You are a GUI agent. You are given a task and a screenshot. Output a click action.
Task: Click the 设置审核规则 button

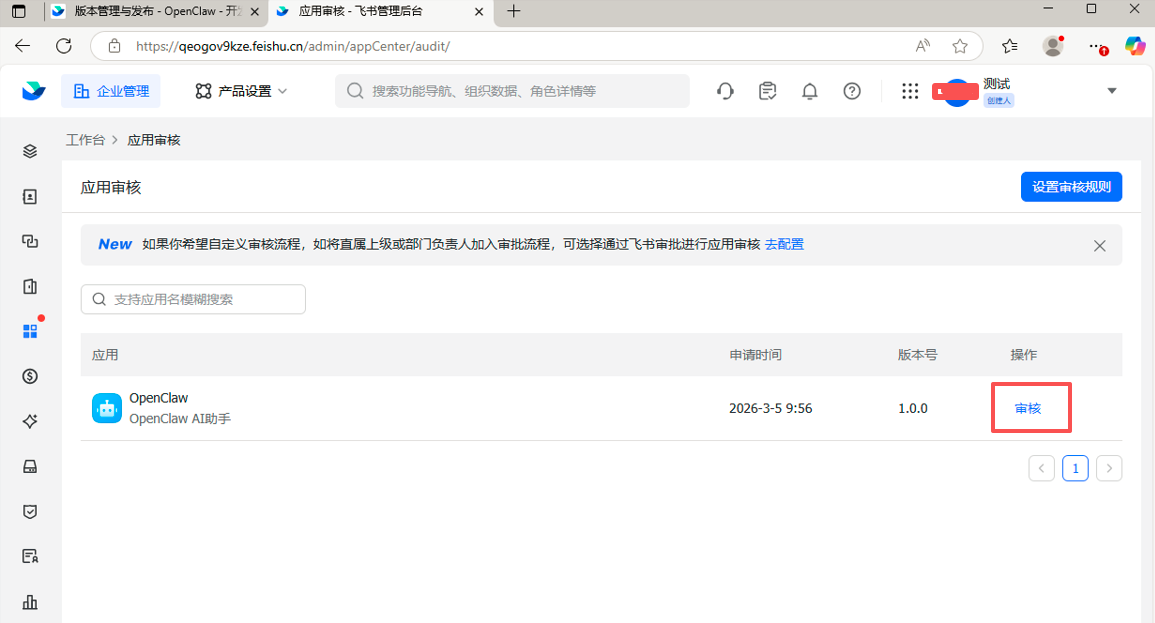[1071, 186]
